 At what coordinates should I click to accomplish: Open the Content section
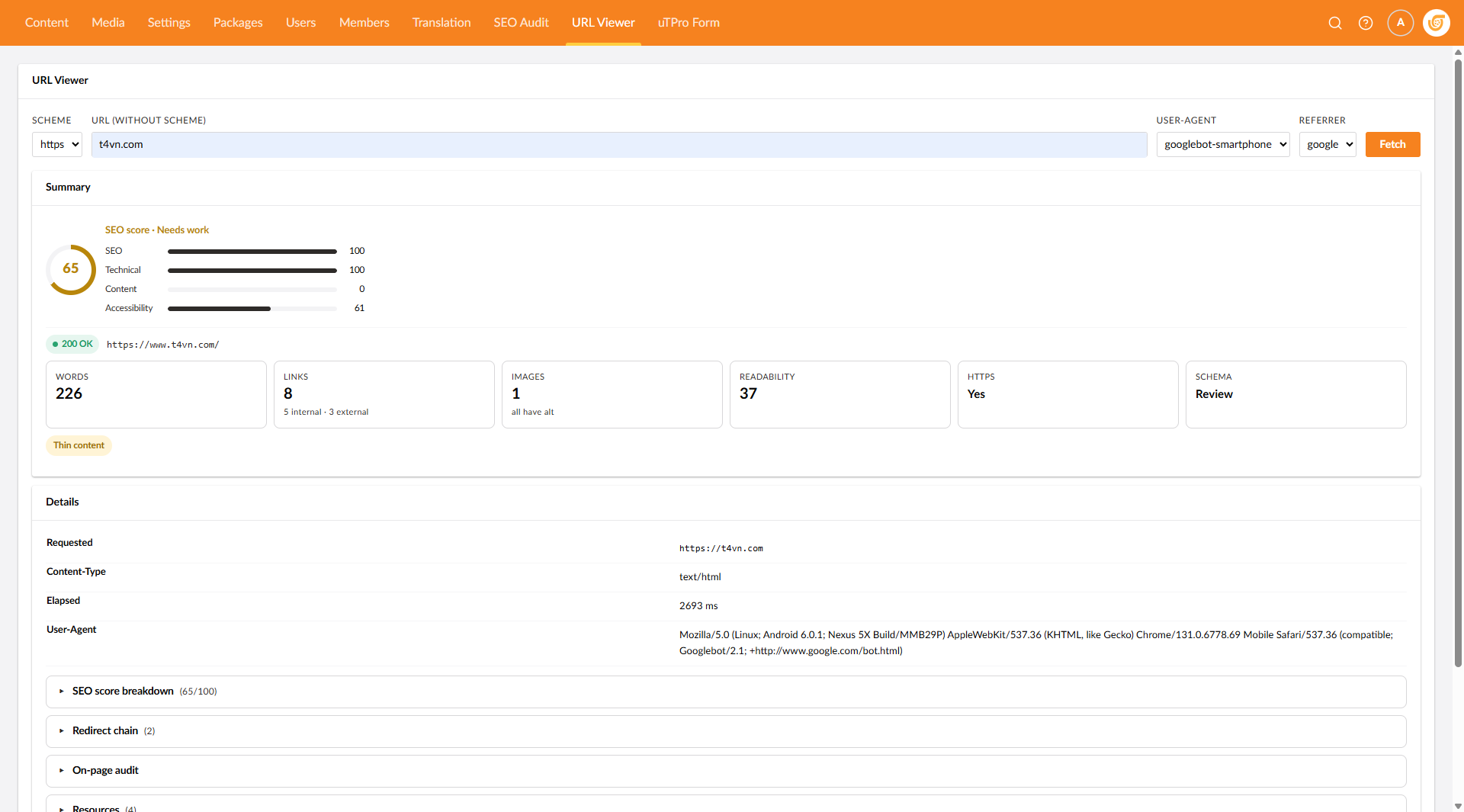point(47,23)
